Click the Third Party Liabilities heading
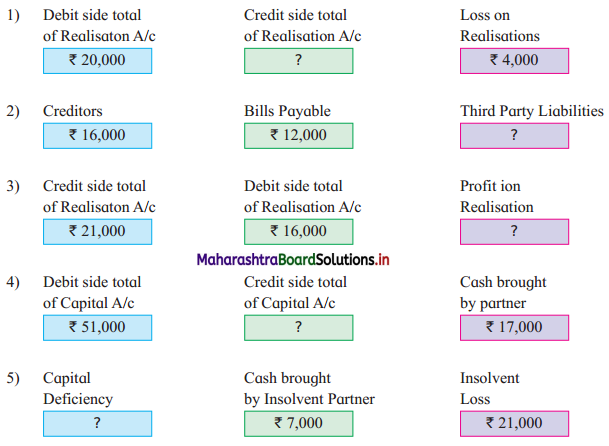 532,112
